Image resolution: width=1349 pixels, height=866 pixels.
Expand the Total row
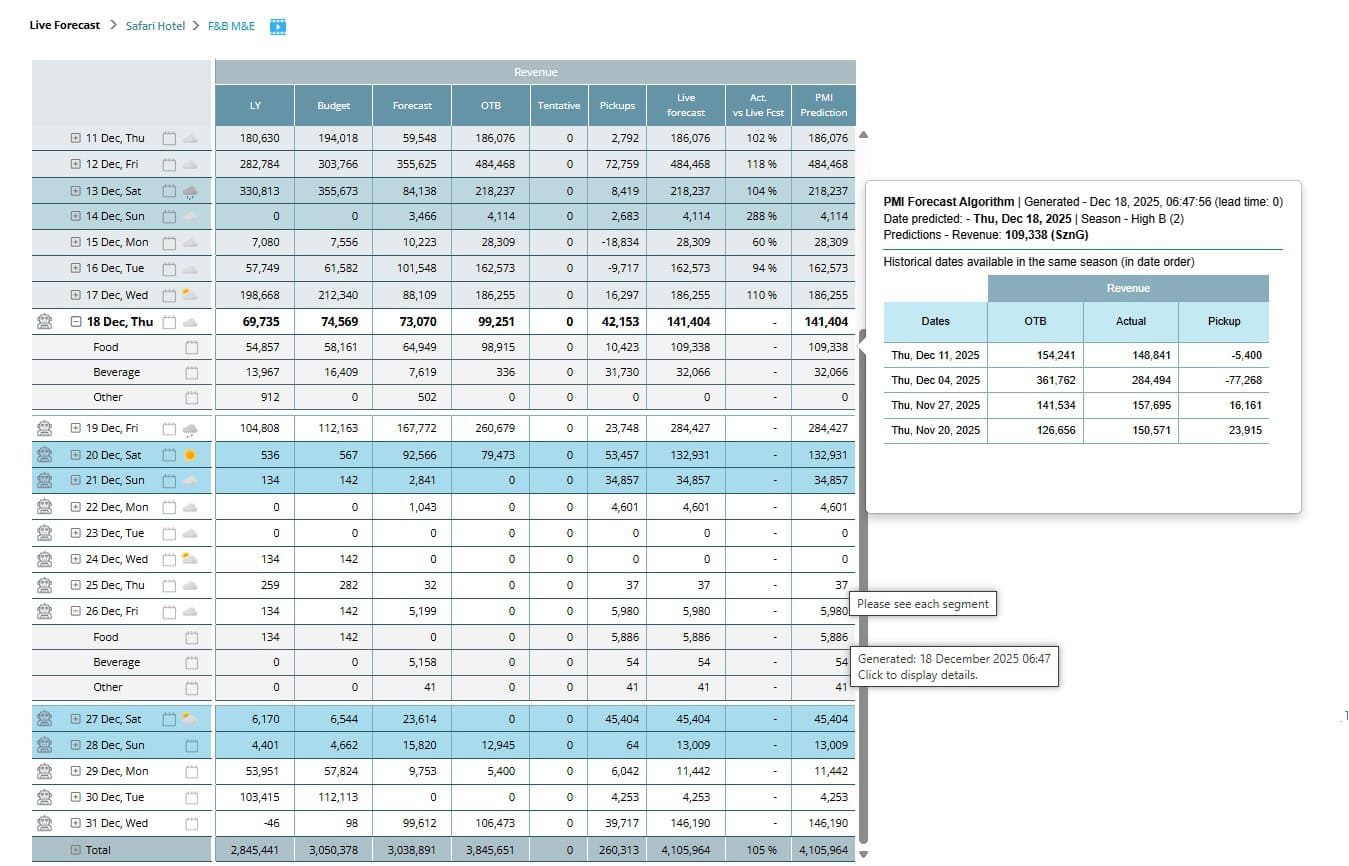coord(76,850)
